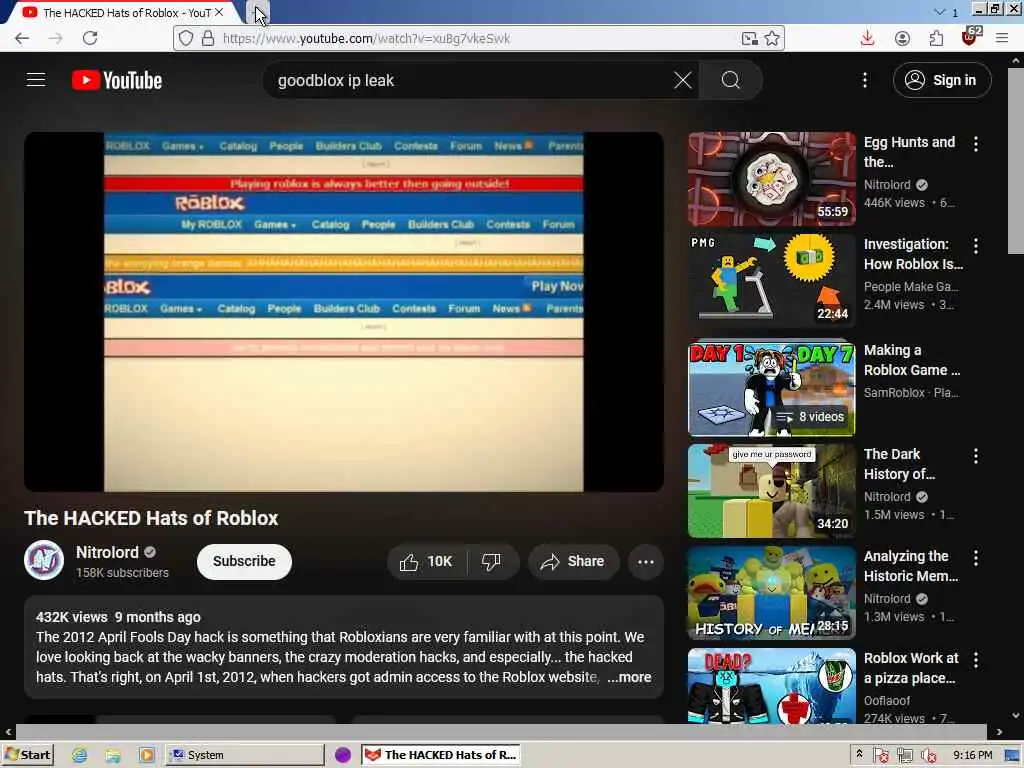Open options for Investigation video

tap(976, 246)
